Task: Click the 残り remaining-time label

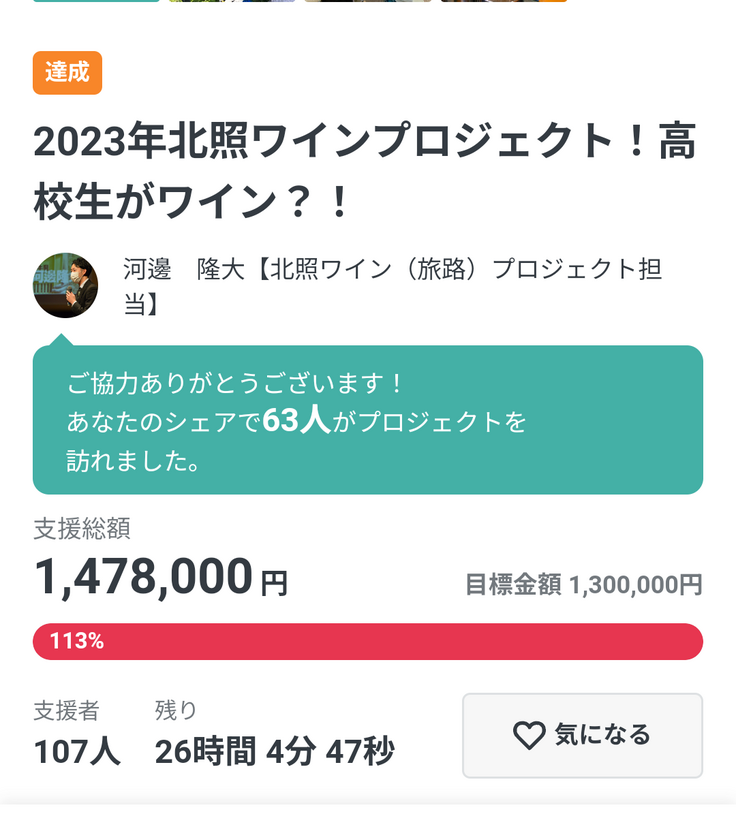Action: (176, 711)
